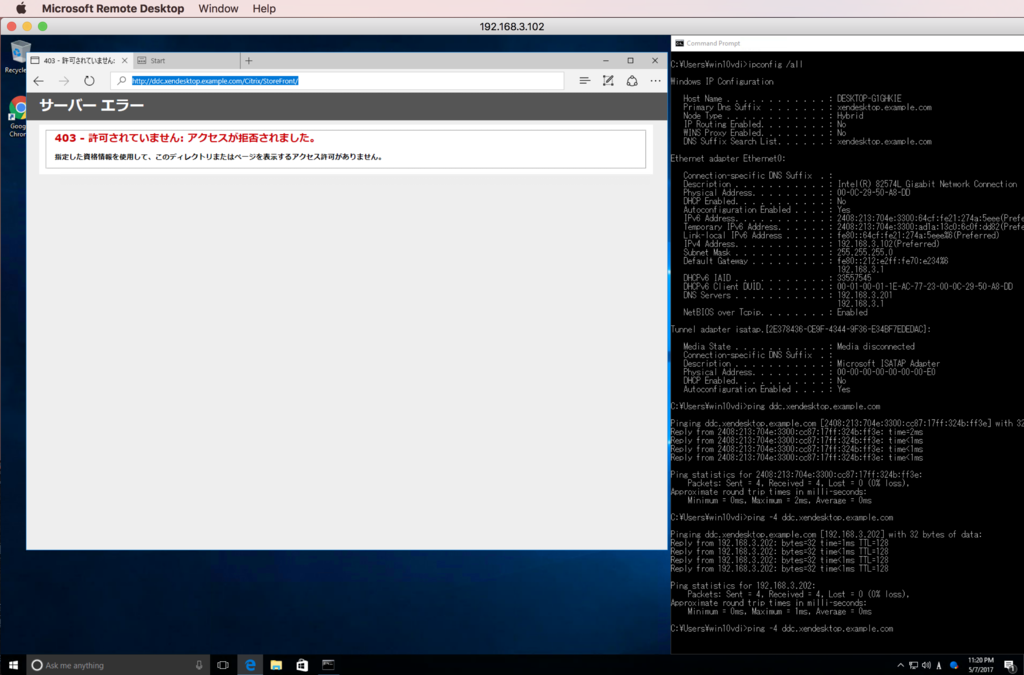Screen dimensions: 1024x675
Task: Close the 403 error tab
Action: click(x=125, y=61)
